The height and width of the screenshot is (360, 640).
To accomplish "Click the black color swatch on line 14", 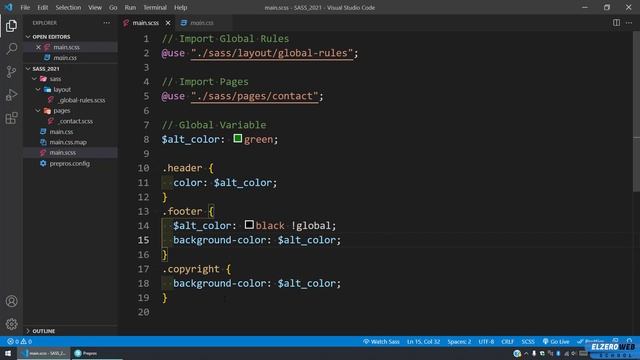I will point(249,225).
